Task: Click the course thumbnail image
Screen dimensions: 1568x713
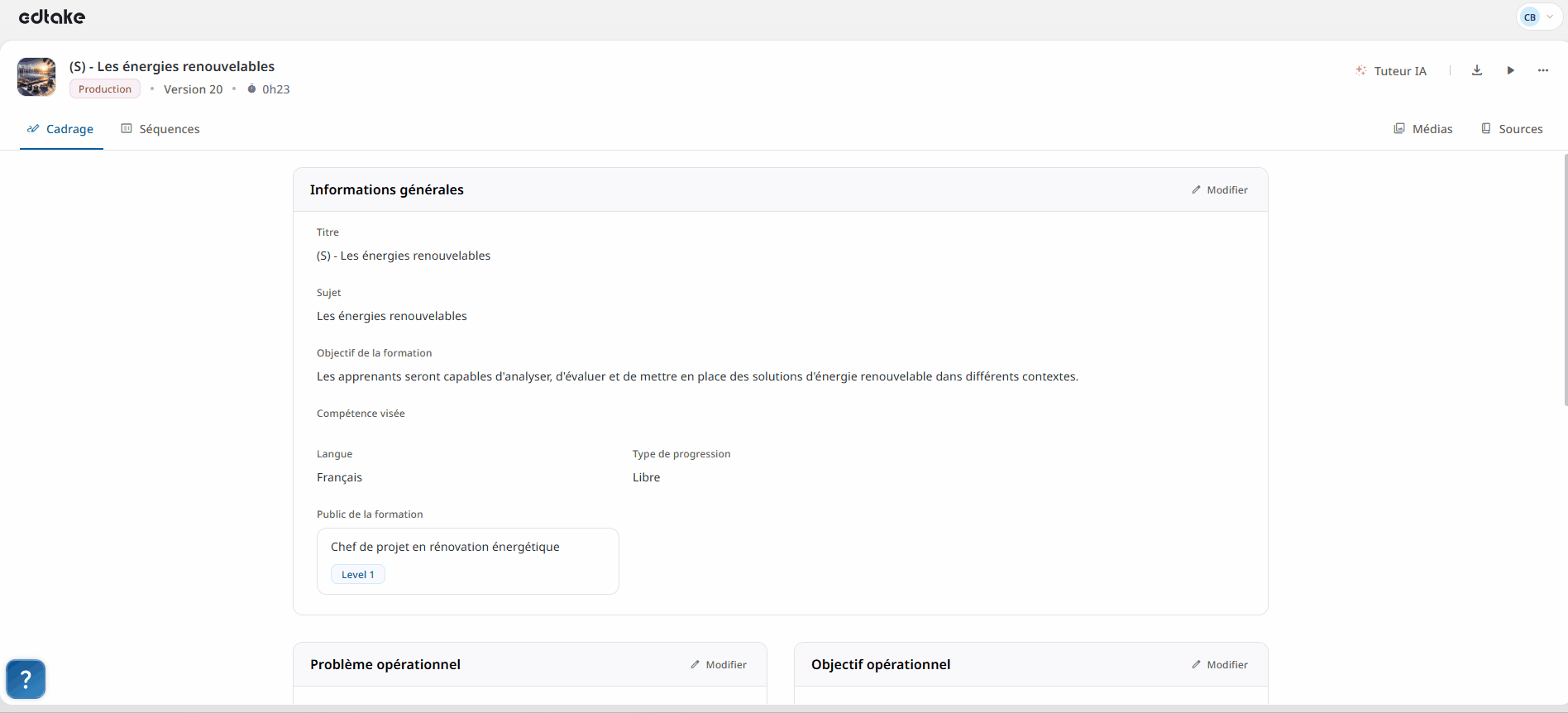Action: point(36,77)
